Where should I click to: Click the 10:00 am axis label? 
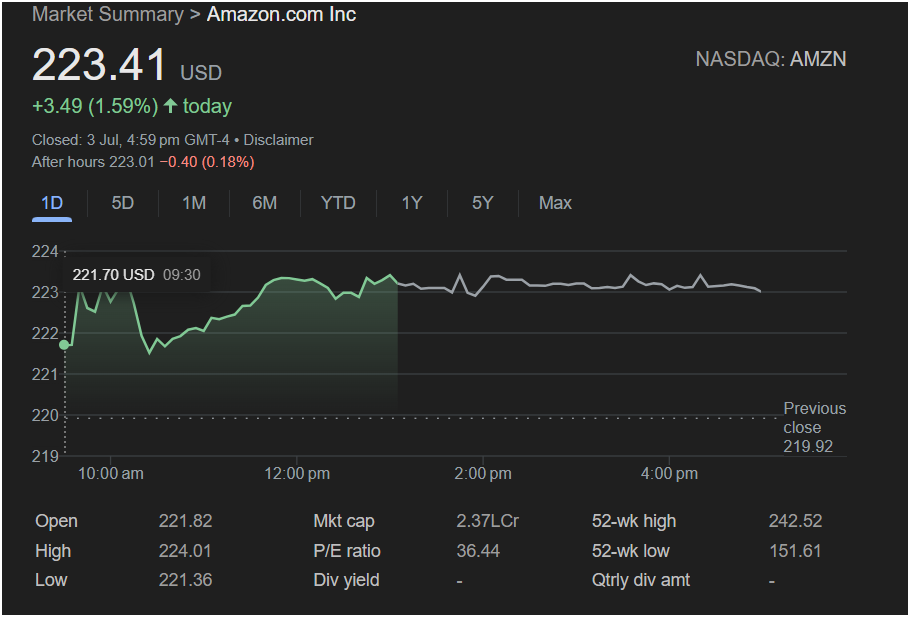111,474
